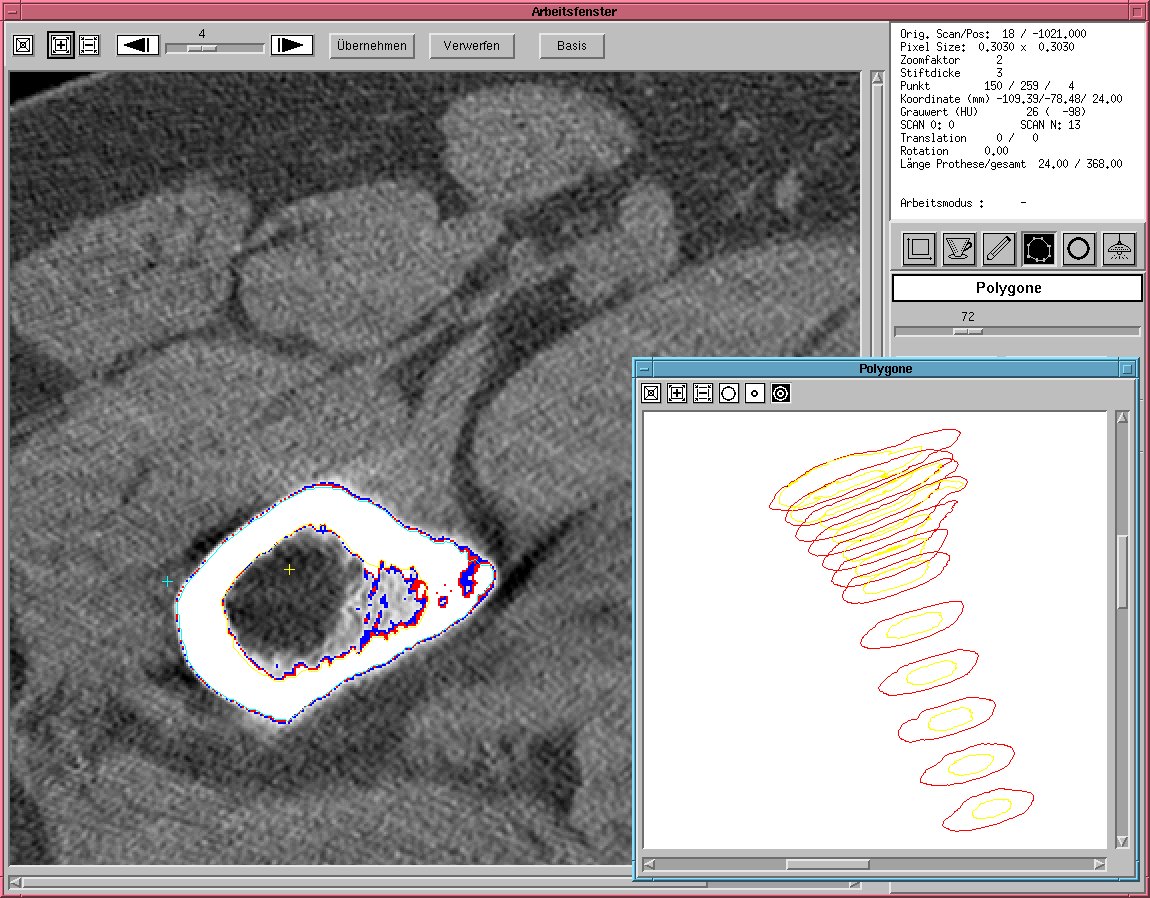Viewport: 1150px width, 898px height.
Task: Click the Polygone mode label field
Action: point(1017,288)
